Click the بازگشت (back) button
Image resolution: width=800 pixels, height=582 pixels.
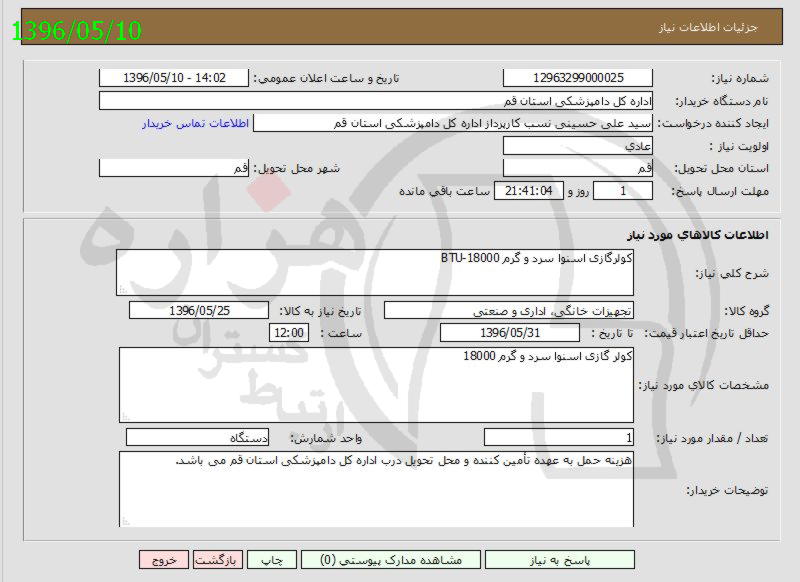215,560
